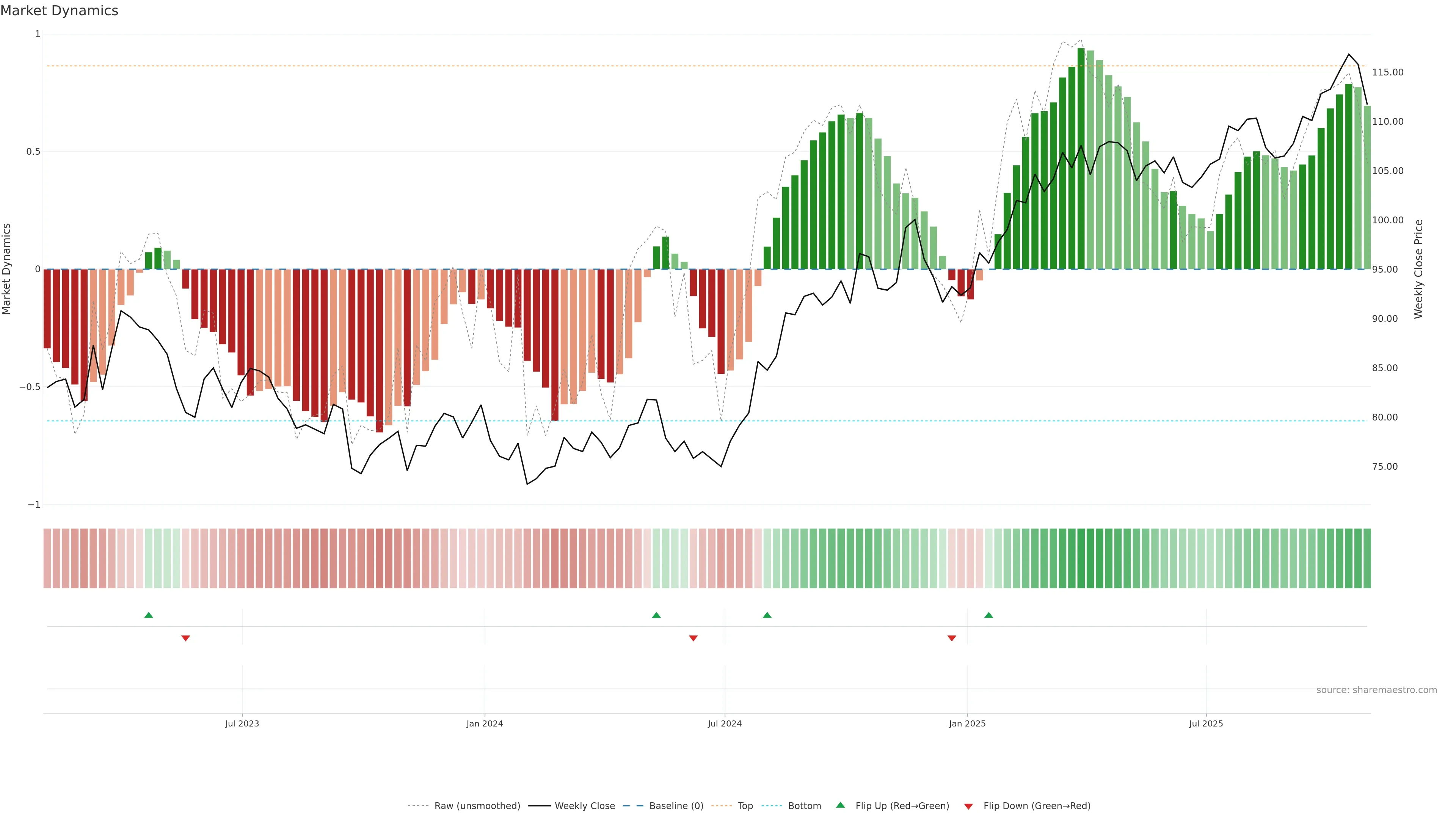Hide the Bottom threshold line via the legend
The height and width of the screenshot is (819, 1456).
tap(804, 806)
